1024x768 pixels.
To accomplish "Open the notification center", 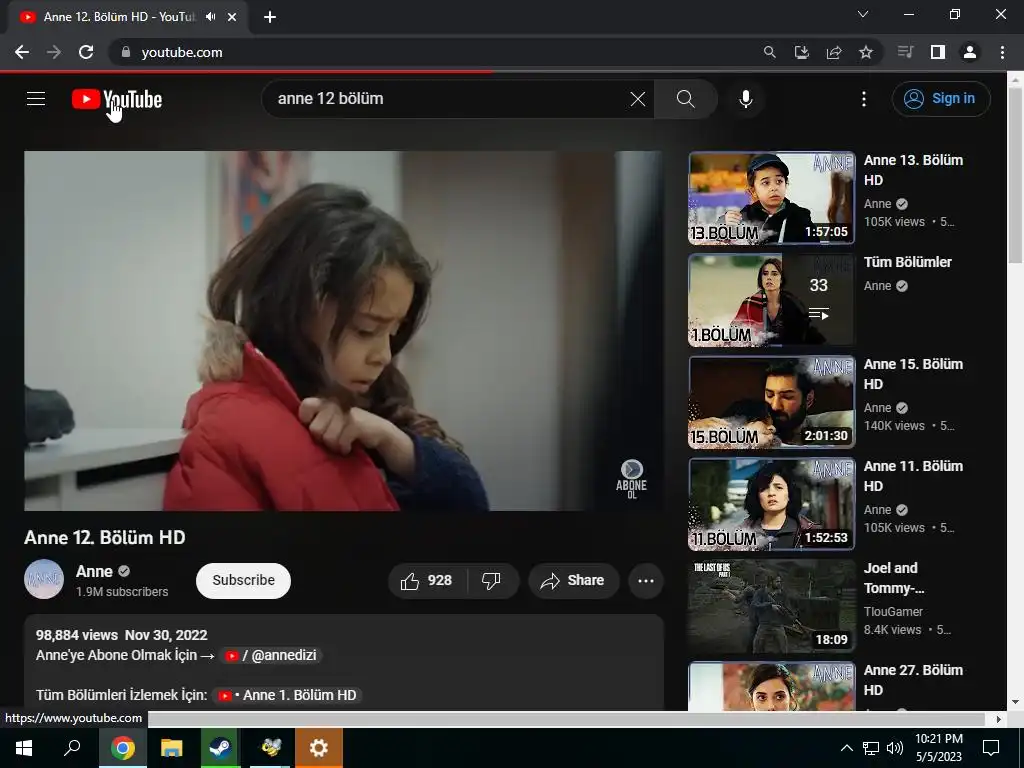I will (x=991, y=748).
